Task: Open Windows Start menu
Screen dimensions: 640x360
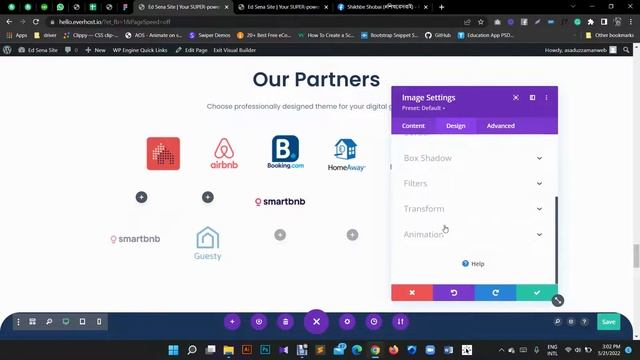Action: click(x=173, y=350)
